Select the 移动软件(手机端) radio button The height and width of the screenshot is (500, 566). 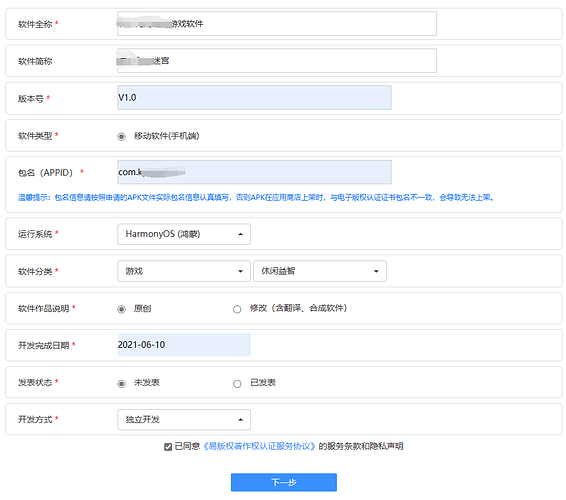coord(122,136)
